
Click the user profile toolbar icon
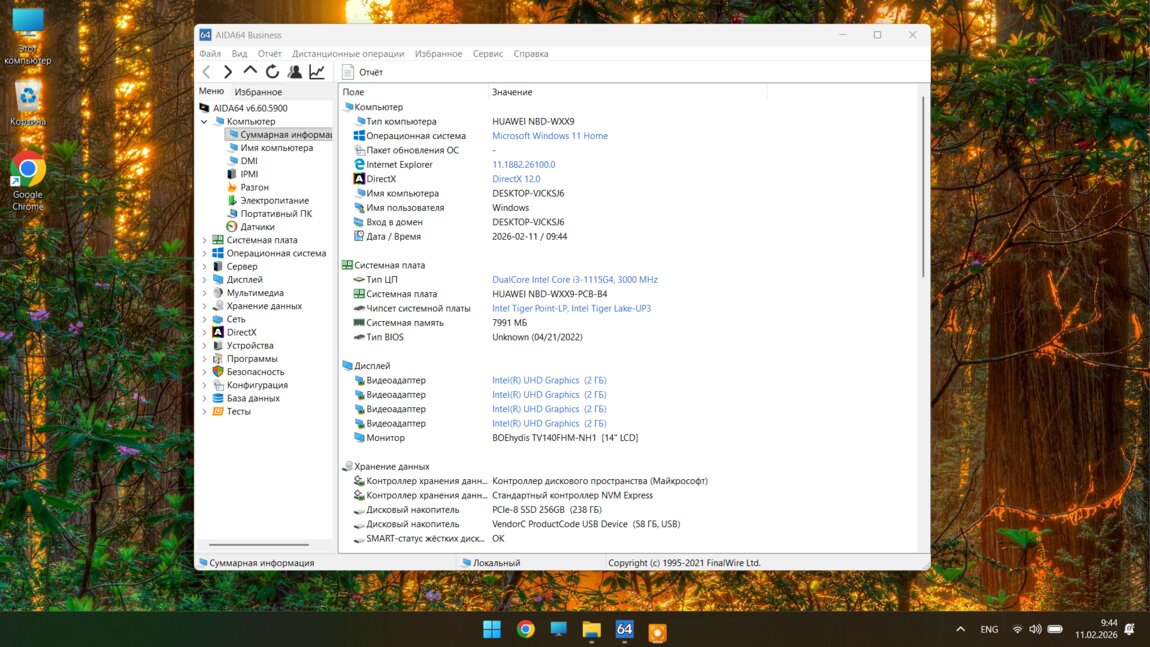[294, 72]
